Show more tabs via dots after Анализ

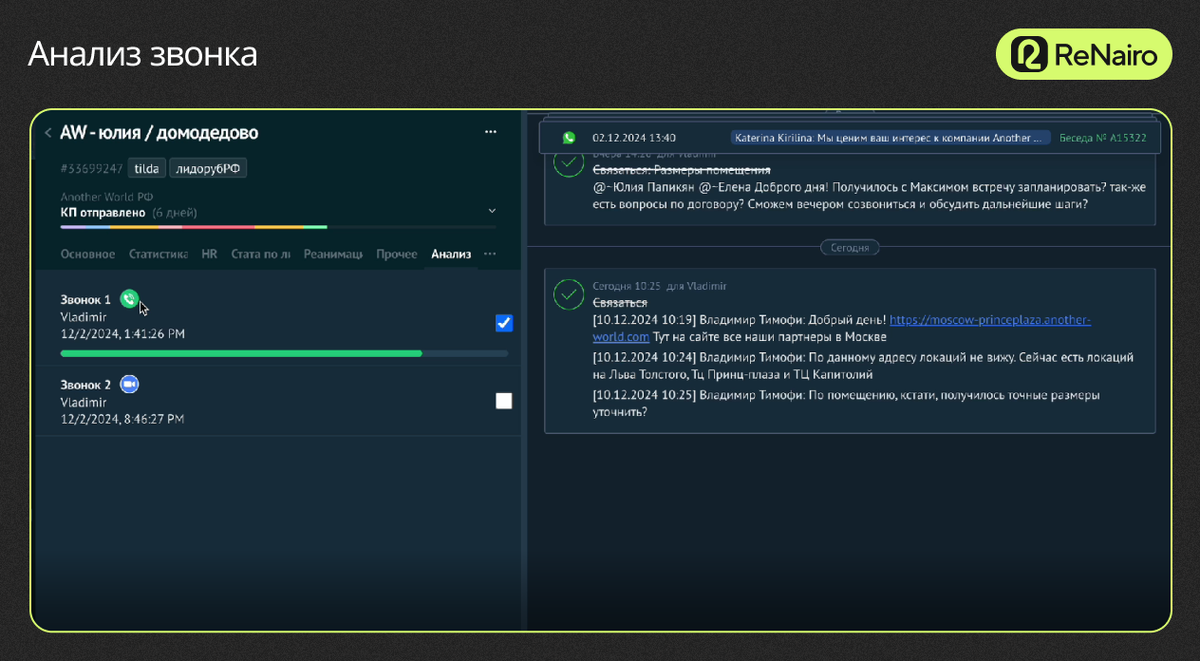pos(490,254)
